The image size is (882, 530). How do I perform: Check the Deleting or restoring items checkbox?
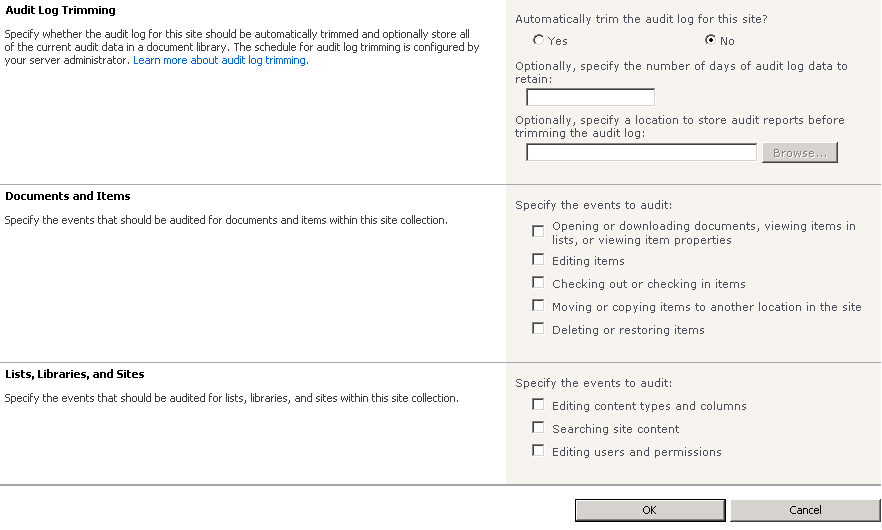pos(538,328)
